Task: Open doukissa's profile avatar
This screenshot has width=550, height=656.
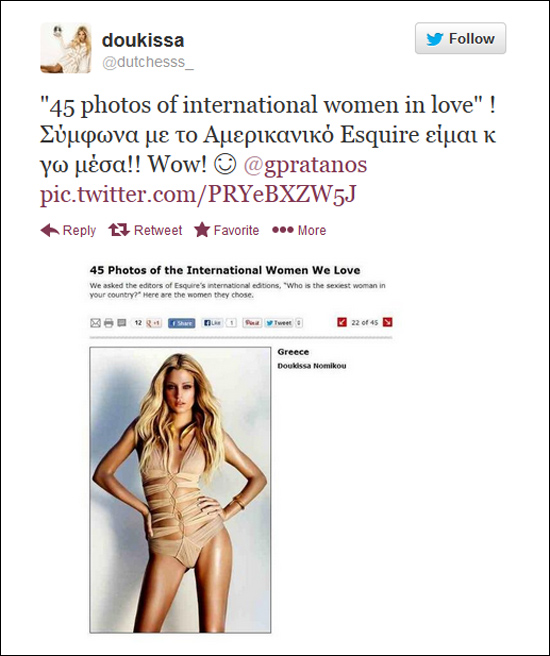Action: (66, 48)
